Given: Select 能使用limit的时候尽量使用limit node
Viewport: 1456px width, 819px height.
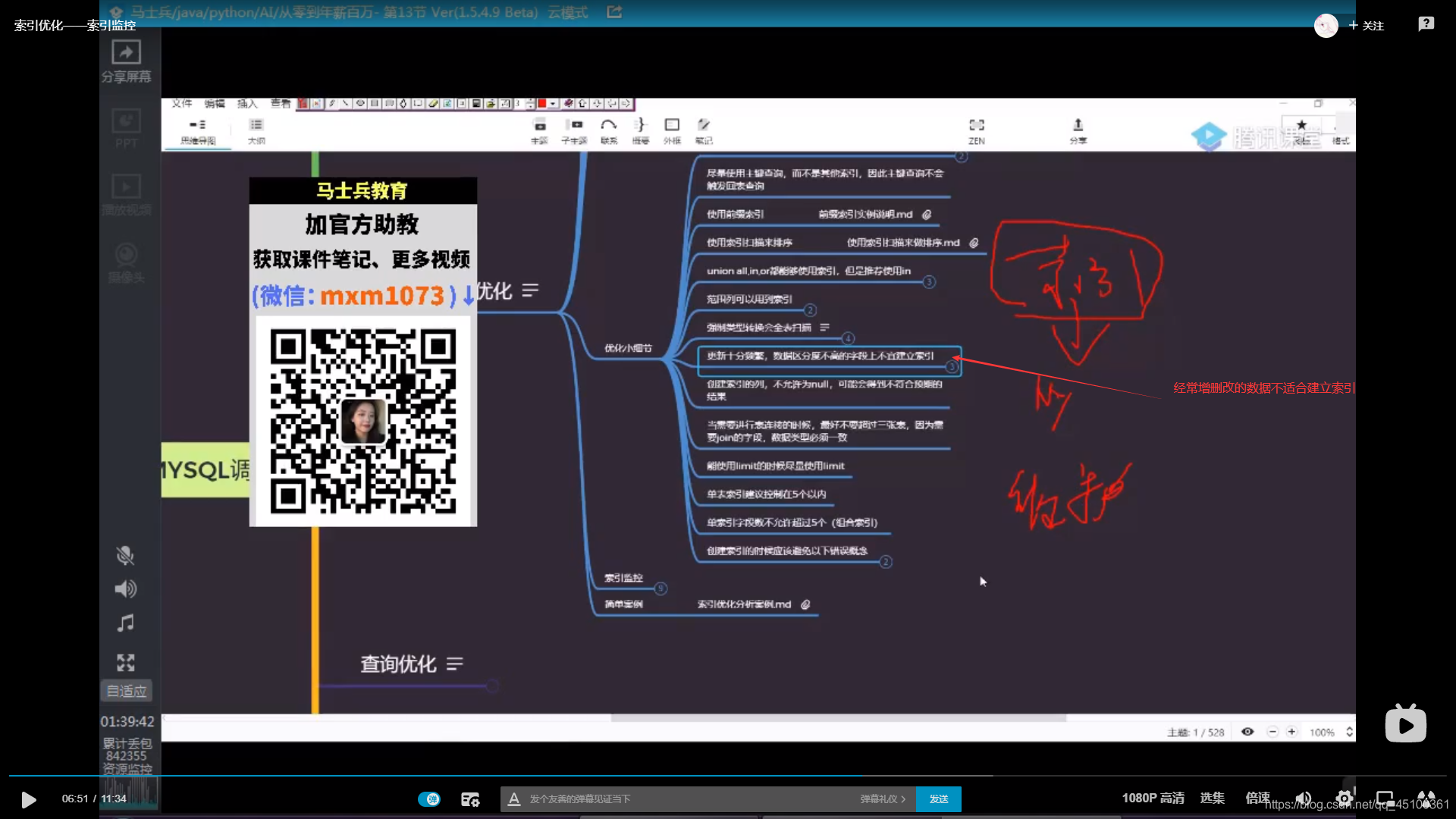Looking at the screenshot, I should pos(775,466).
